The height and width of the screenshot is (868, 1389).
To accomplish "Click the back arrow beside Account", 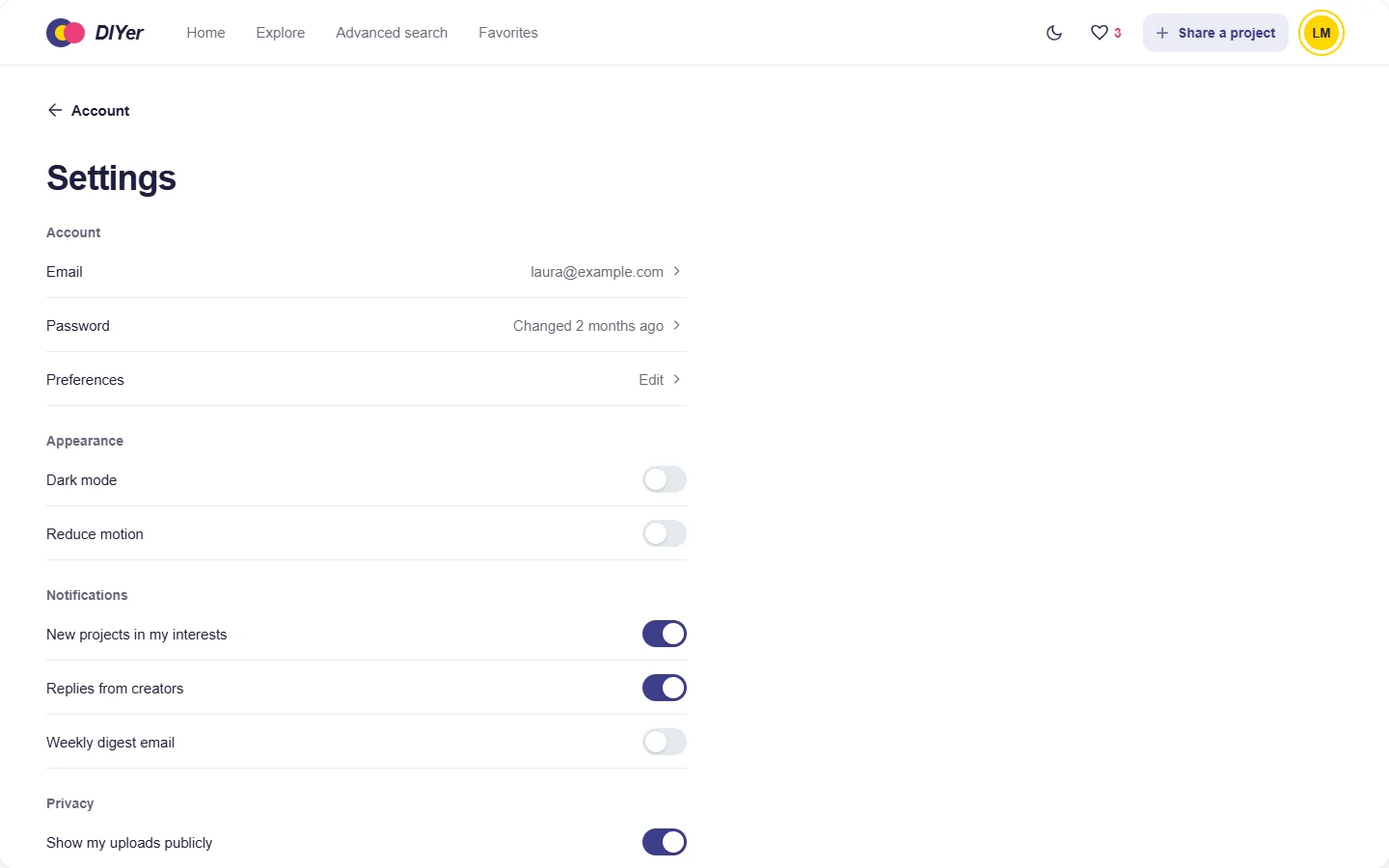I will click(55, 110).
